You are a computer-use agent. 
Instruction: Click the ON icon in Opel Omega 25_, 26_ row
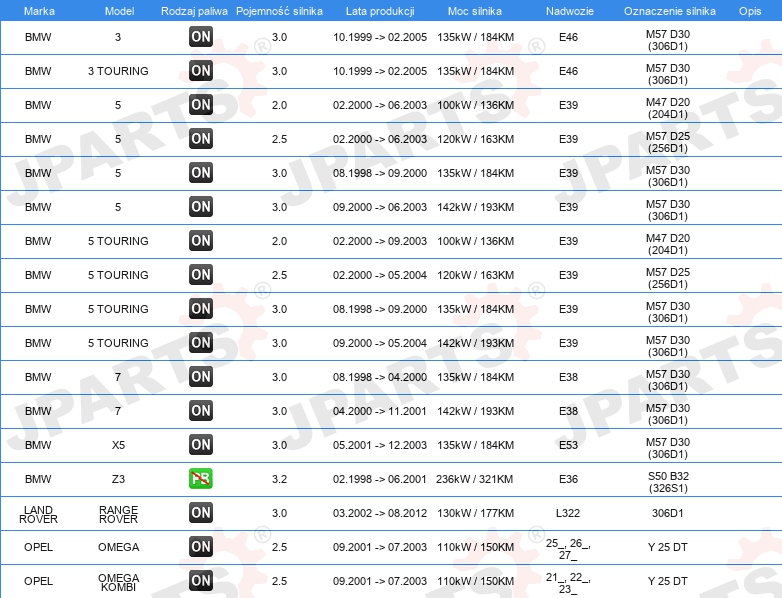[x=201, y=547]
